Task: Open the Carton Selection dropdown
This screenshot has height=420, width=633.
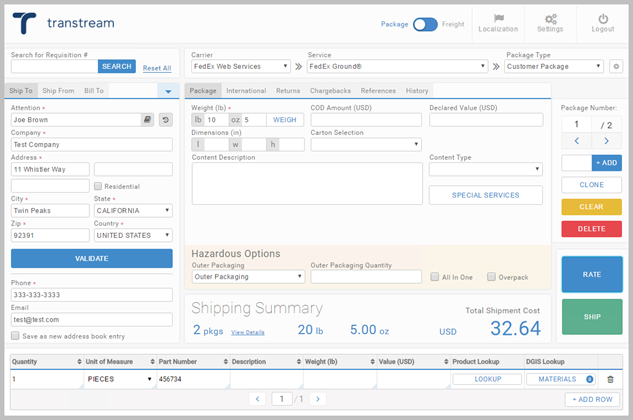Action: pos(366,144)
